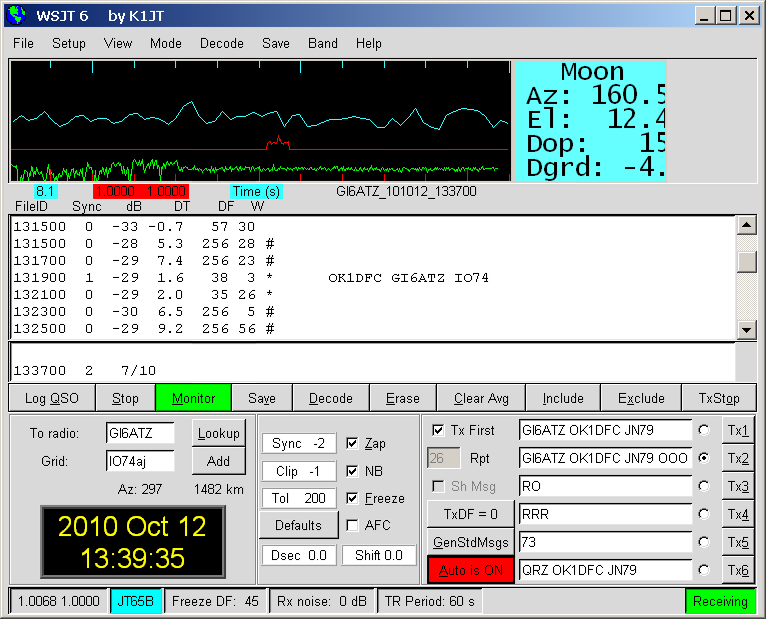Toggle the green Monitor button
This screenshot has height=619, width=766.
coord(193,398)
